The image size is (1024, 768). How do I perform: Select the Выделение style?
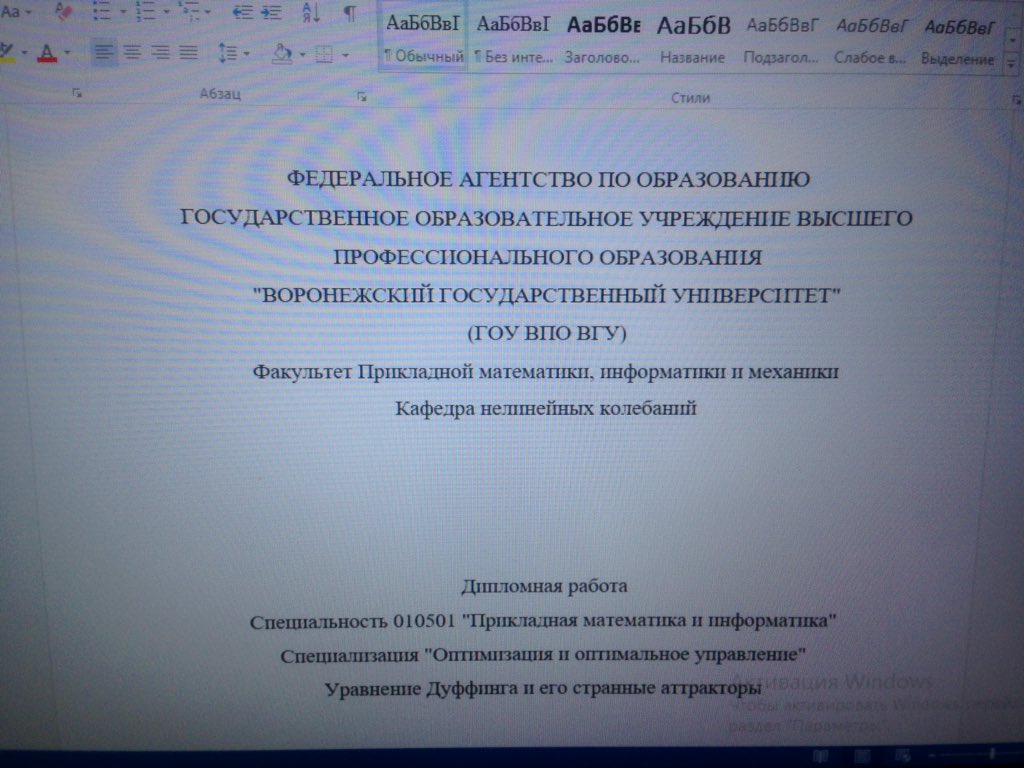tap(958, 42)
